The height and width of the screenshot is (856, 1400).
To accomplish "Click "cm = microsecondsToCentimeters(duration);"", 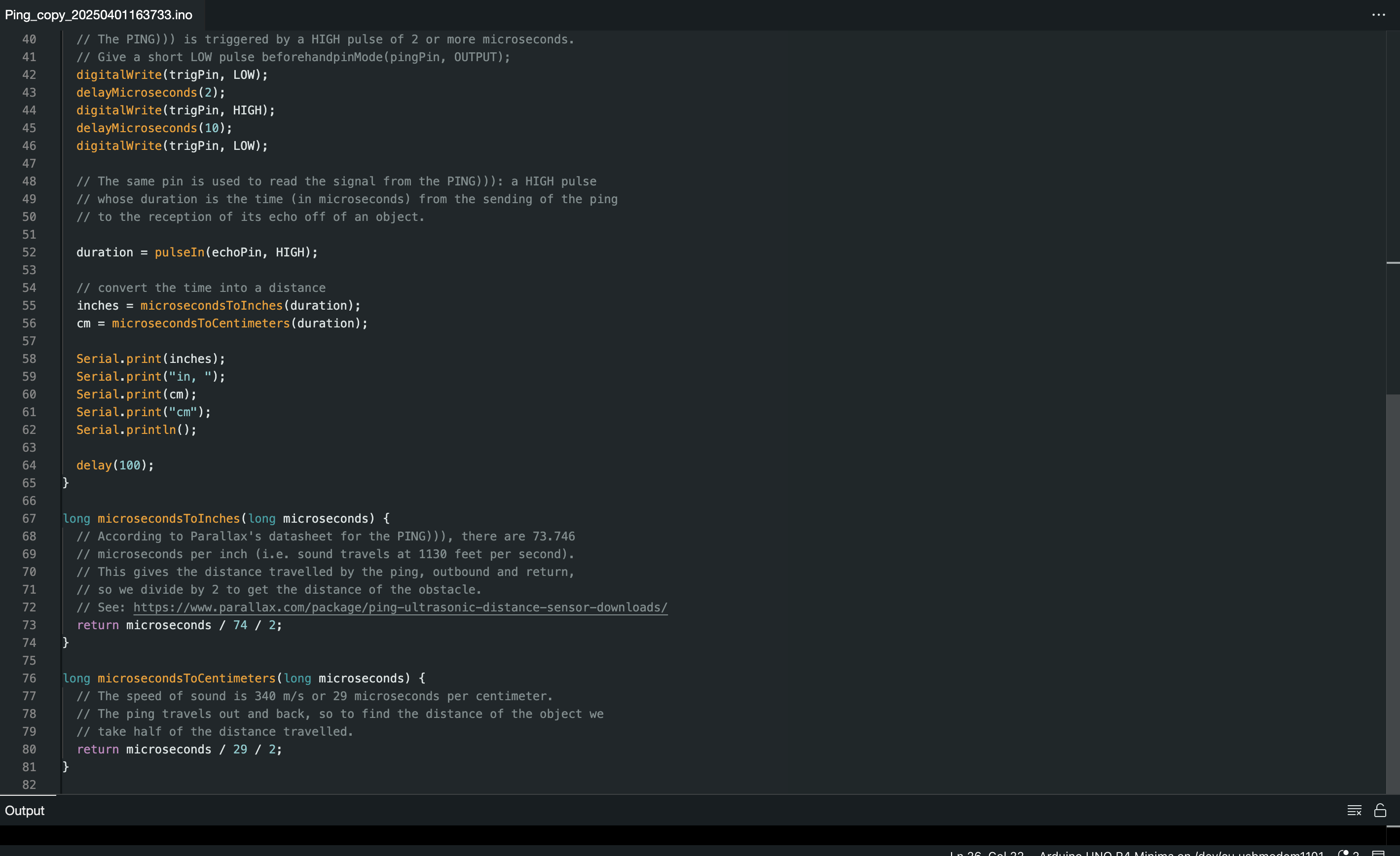I will click(x=222, y=323).
